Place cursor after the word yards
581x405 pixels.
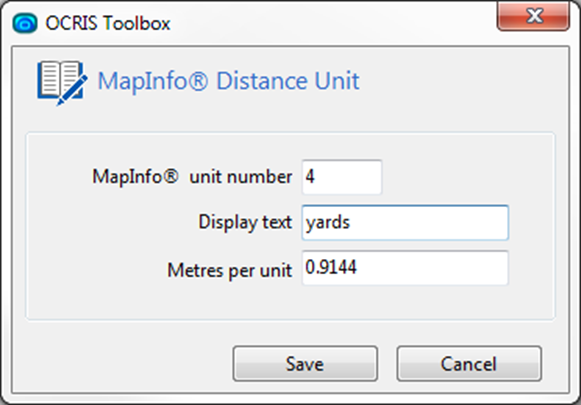pos(351,222)
